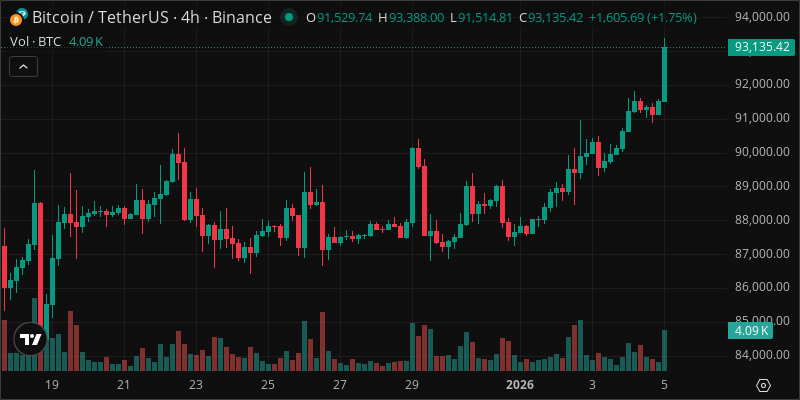Viewport: 800px width, 400px height.
Task: Click the 2026 date label on time axis
Action: click(519, 385)
